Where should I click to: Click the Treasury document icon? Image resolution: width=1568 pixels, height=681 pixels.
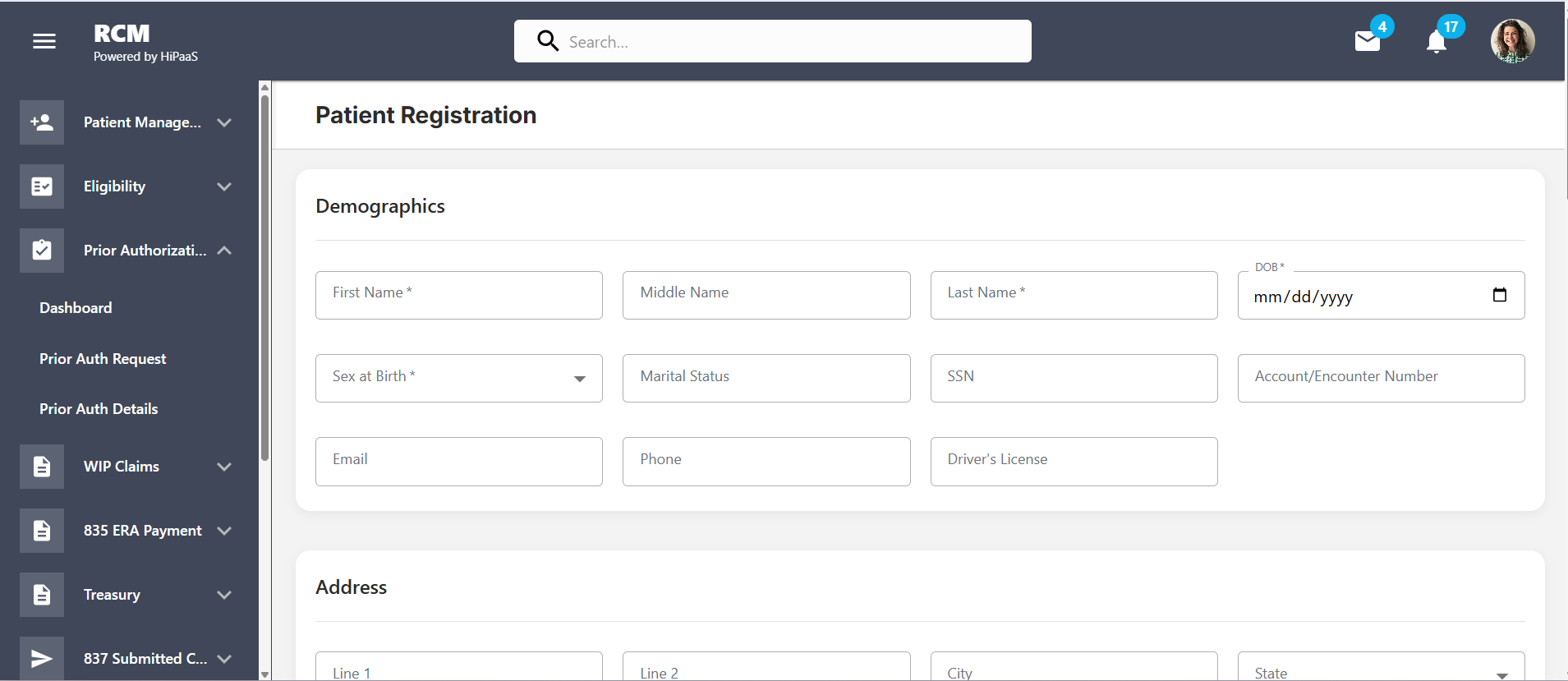[x=42, y=595]
